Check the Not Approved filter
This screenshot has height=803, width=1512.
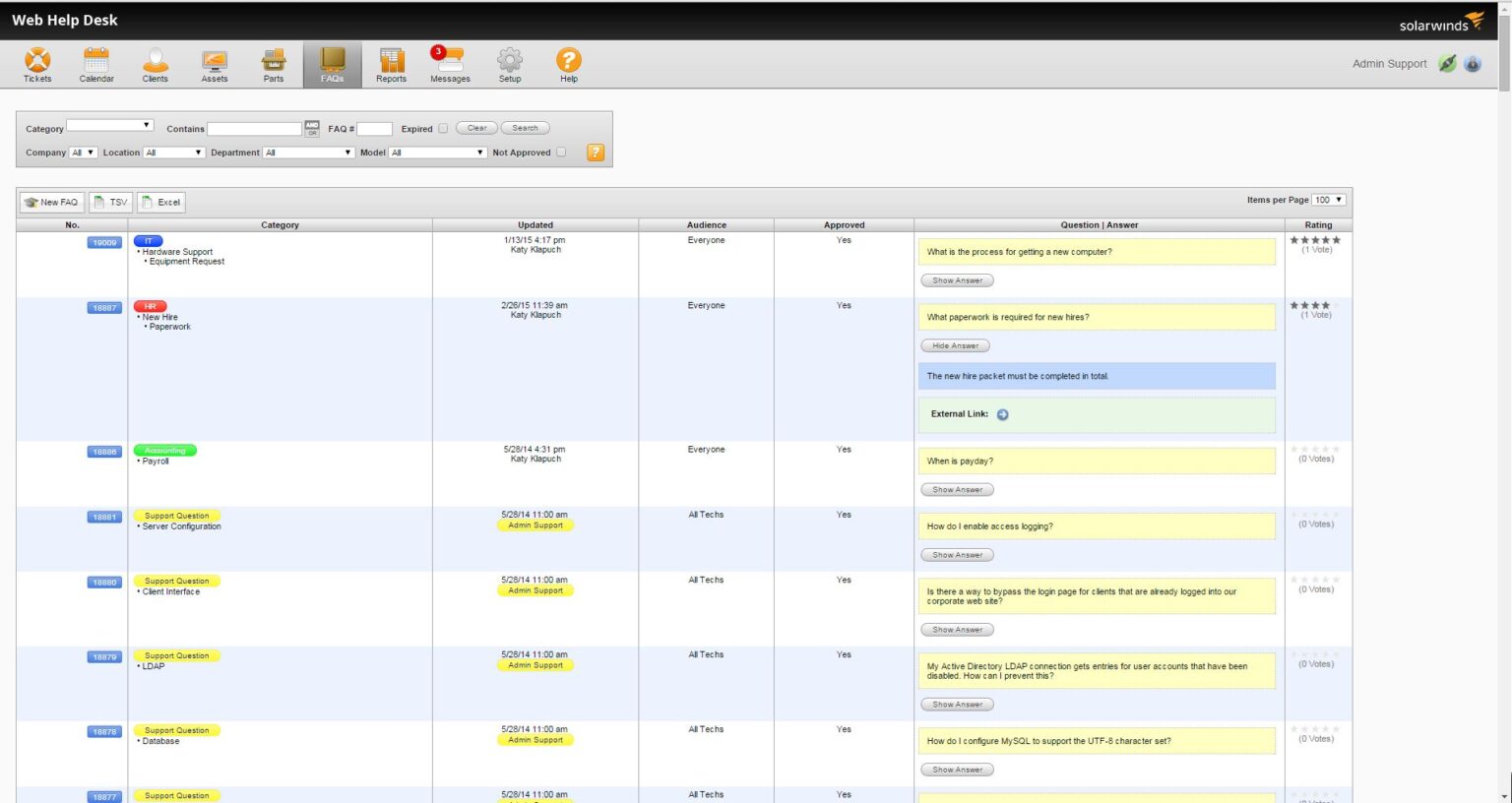561,153
